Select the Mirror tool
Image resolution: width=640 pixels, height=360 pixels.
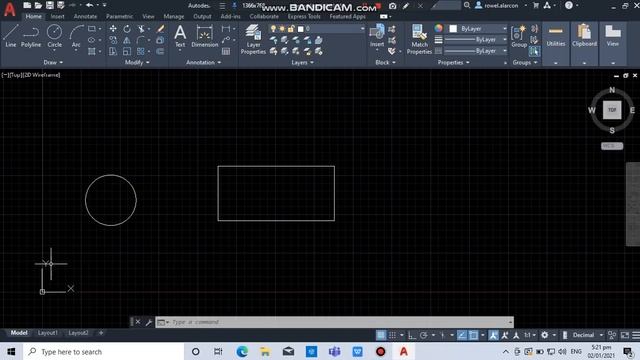[x=127, y=40]
